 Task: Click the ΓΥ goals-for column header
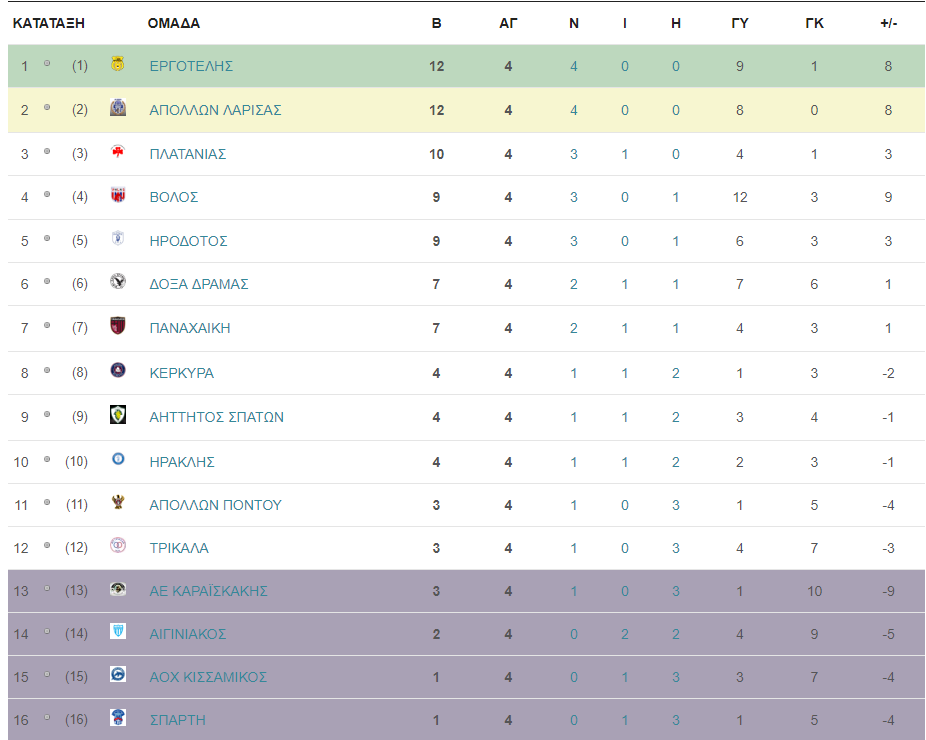pyautogui.click(x=740, y=24)
